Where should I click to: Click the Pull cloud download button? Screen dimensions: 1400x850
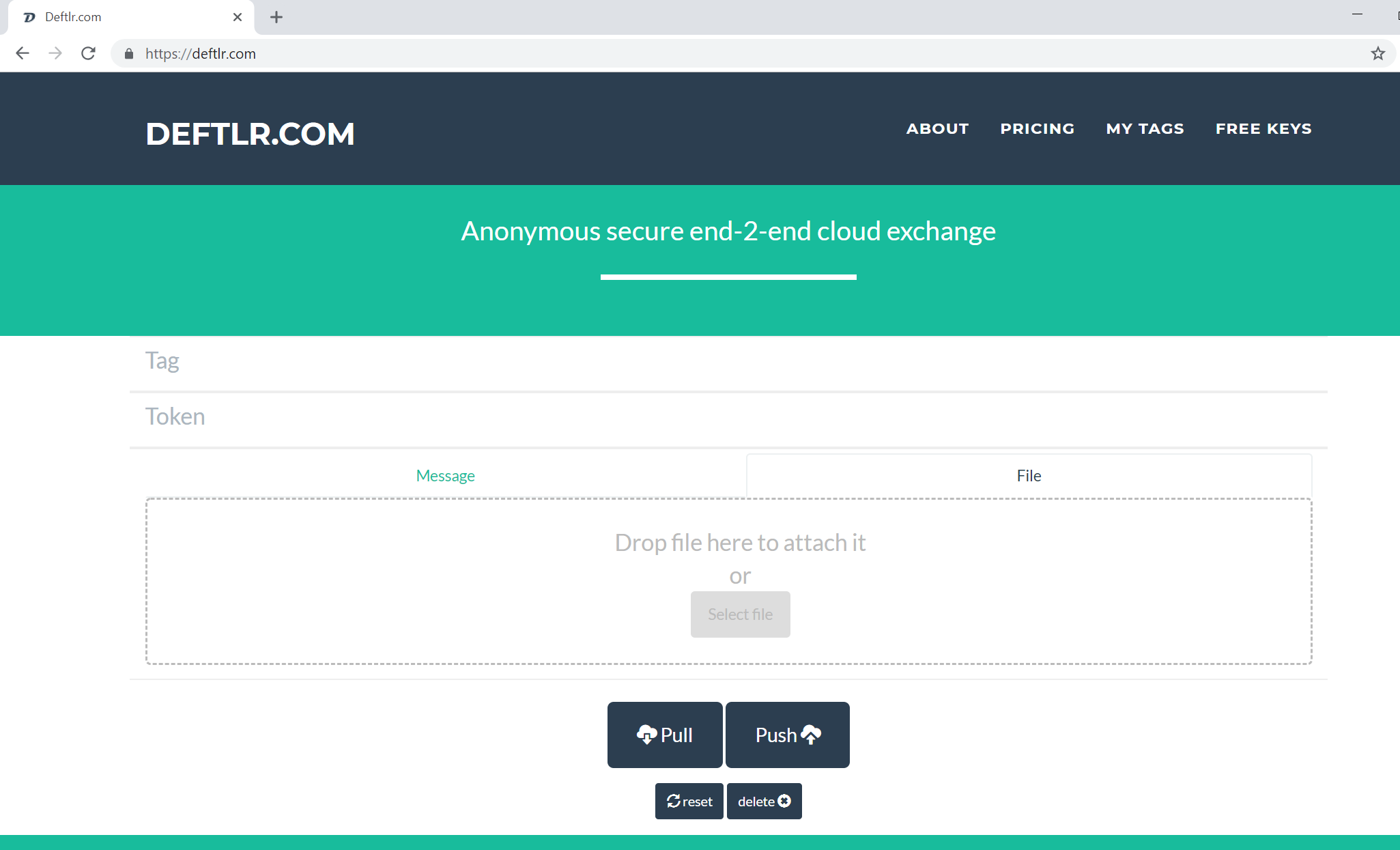pos(664,735)
